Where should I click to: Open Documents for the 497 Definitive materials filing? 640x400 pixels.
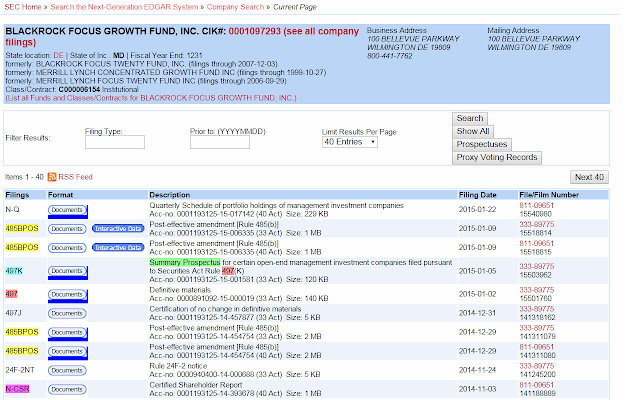pyautogui.click(x=67, y=294)
